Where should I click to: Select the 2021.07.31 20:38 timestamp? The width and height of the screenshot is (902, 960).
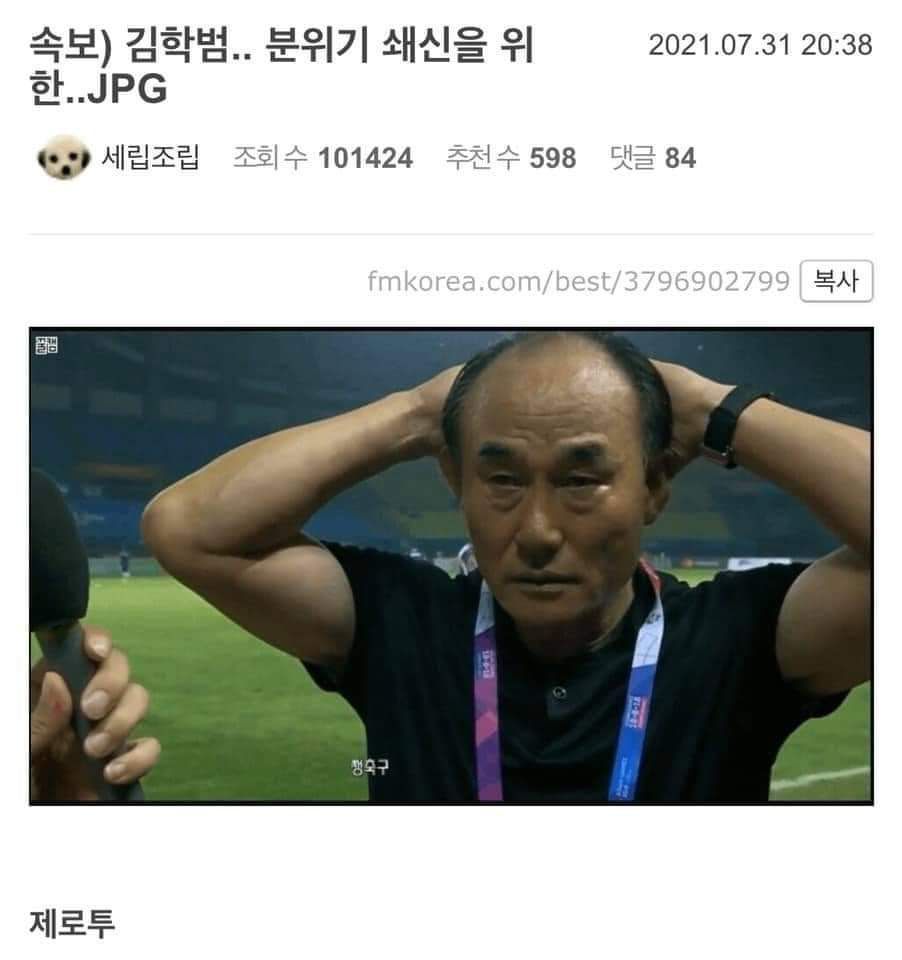pyautogui.click(x=761, y=45)
